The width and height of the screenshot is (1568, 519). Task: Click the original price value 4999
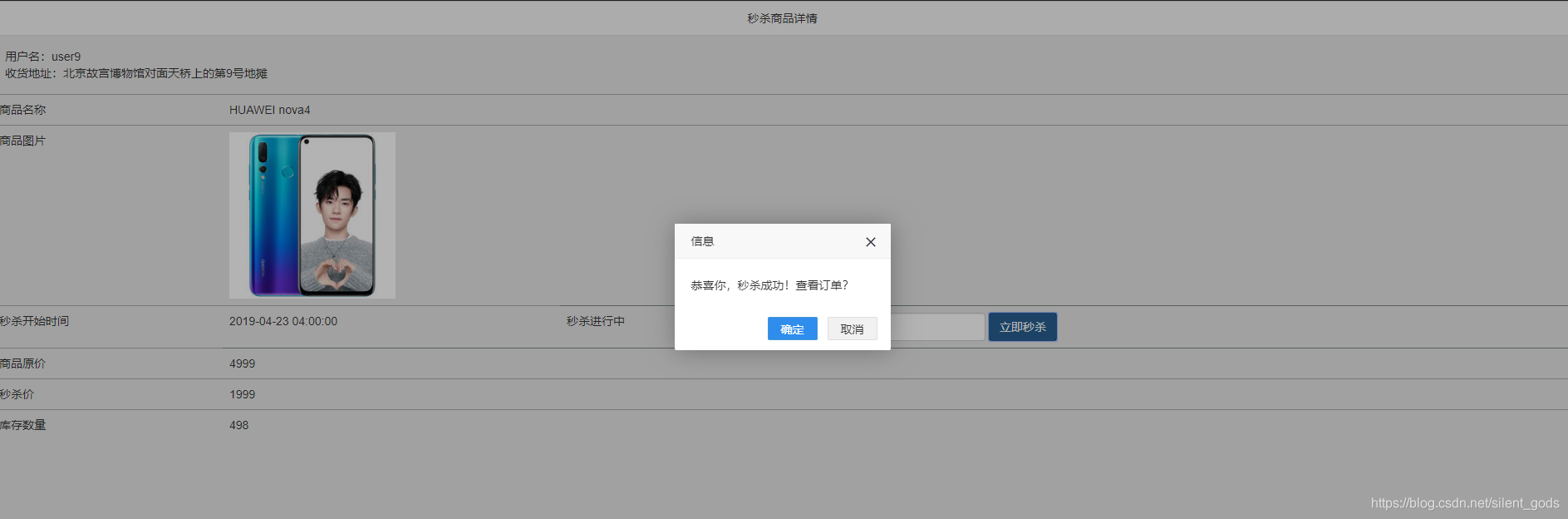click(x=243, y=363)
